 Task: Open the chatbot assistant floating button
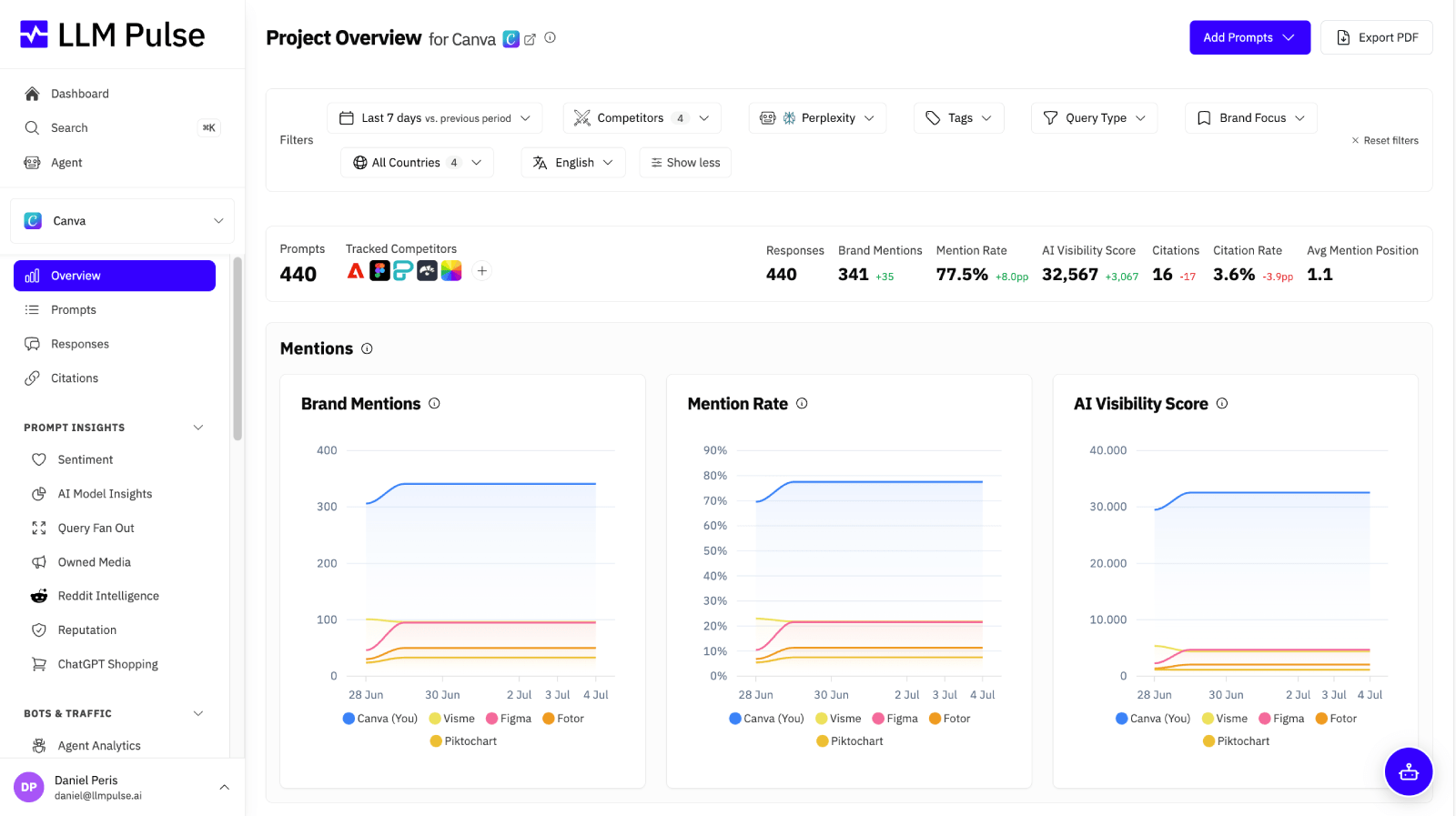[x=1409, y=771]
